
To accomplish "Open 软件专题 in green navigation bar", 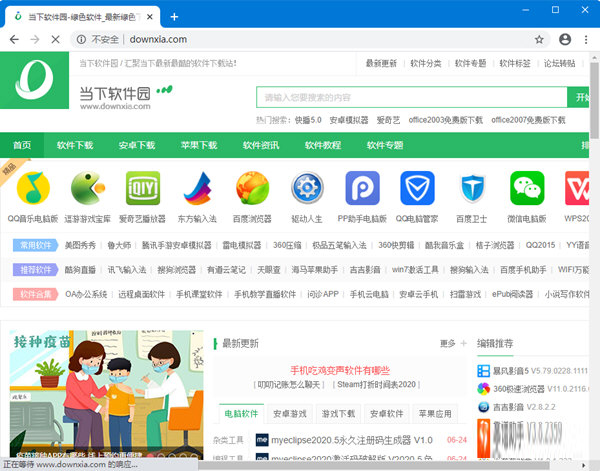I will pyautogui.click(x=385, y=145).
